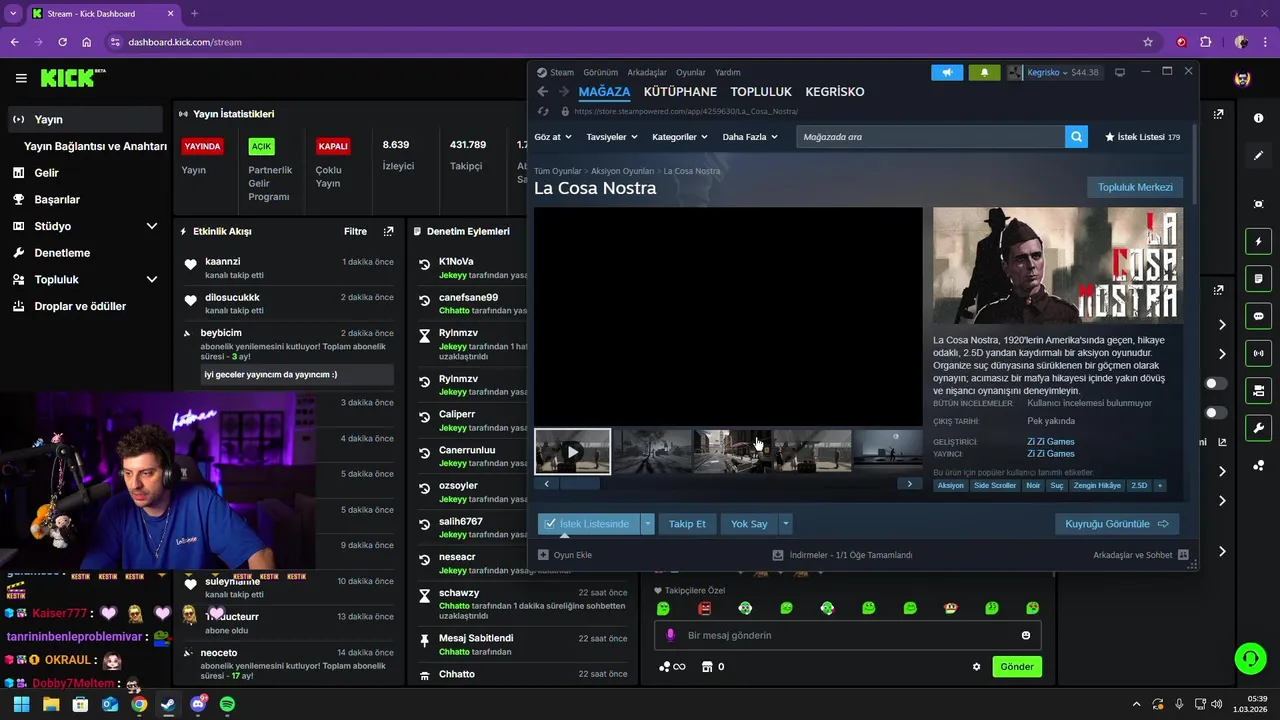Toggle the upper switch in right panel
This screenshot has width=1280, height=720.
pyautogui.click(x=1216, y=384)
